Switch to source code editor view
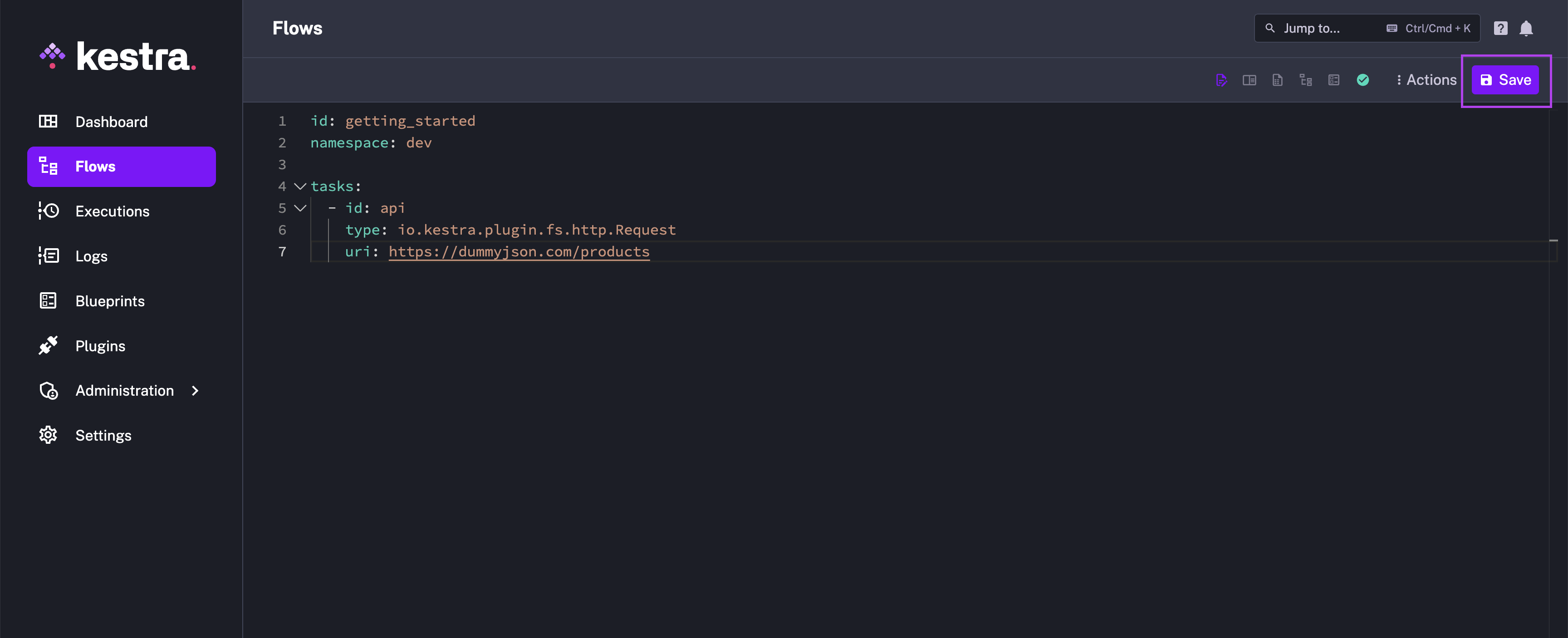The image size is (1568, 638). pyautogui.click(x=1221, y=80)
